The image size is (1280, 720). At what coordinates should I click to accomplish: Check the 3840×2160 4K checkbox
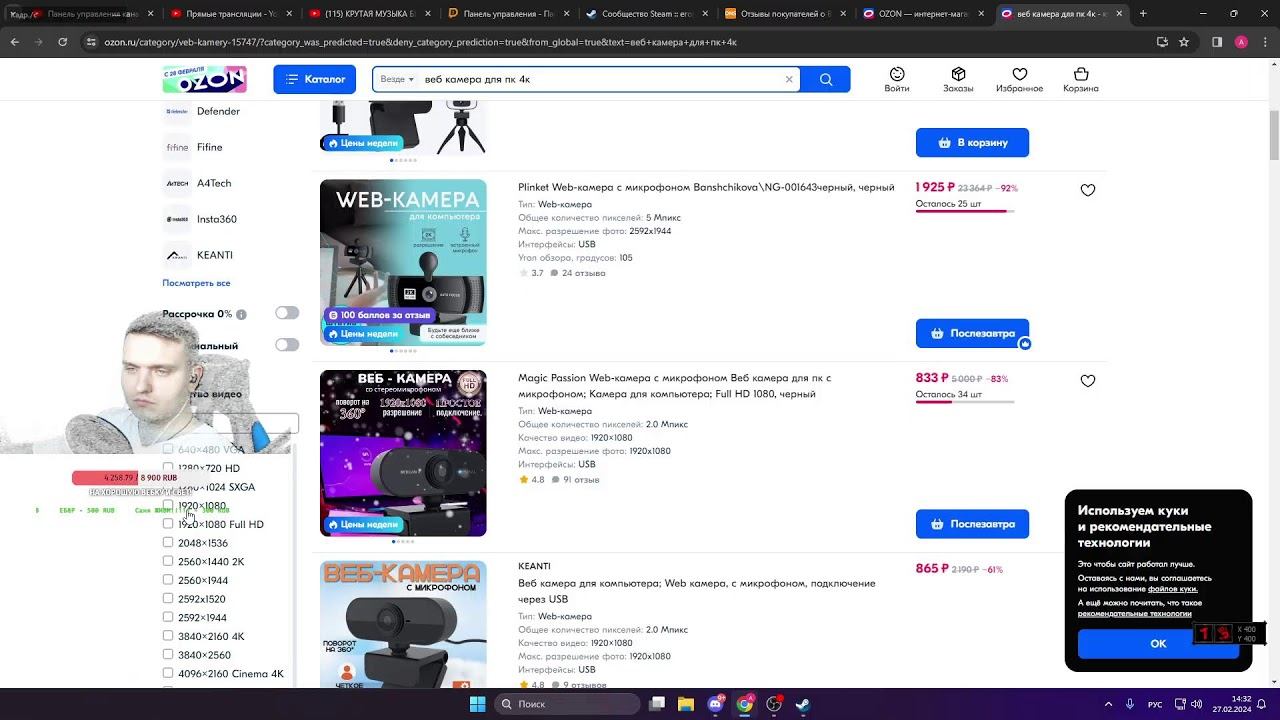[168, 636]
